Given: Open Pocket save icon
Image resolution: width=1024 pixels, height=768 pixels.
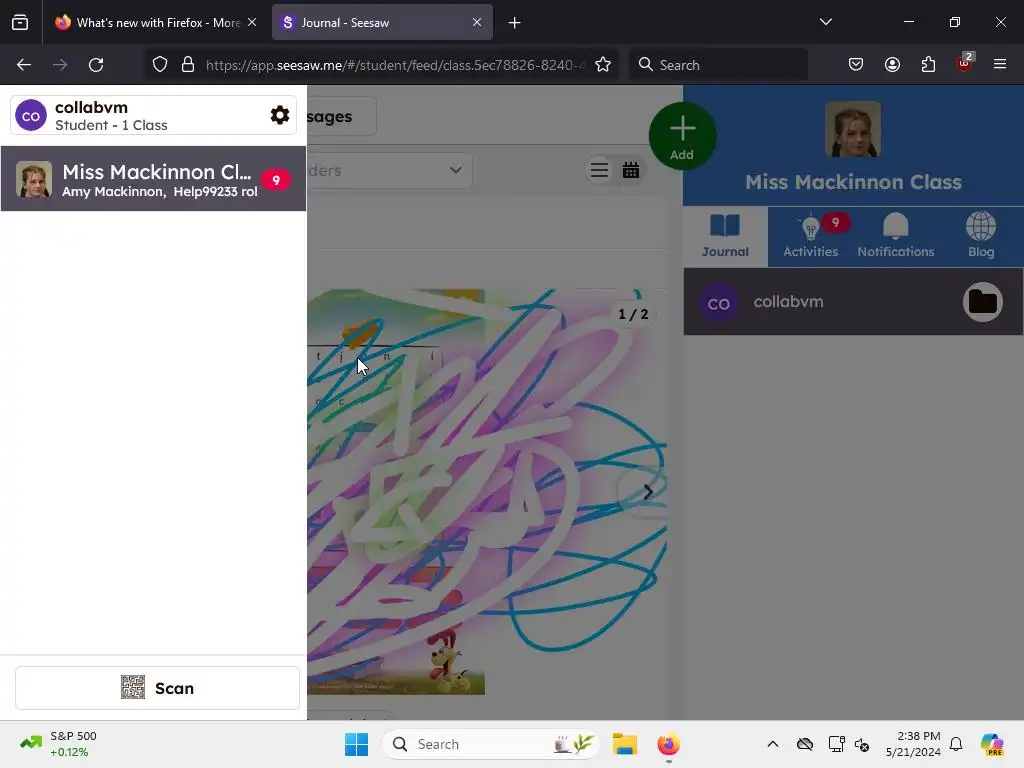Looking at the screenshot, I should pos(856,65).
